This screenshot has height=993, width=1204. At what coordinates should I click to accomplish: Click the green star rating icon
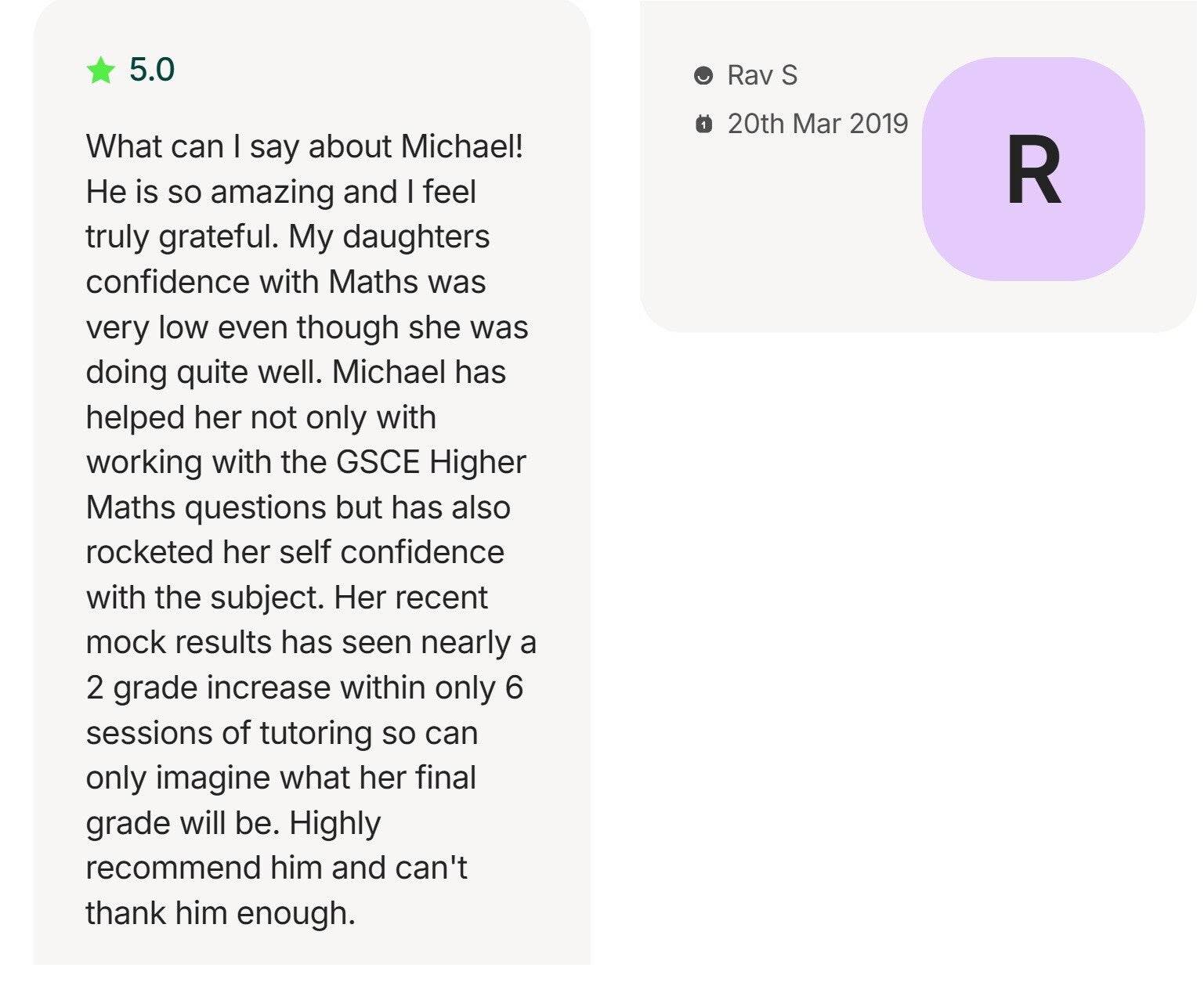[x=101, y=70]
